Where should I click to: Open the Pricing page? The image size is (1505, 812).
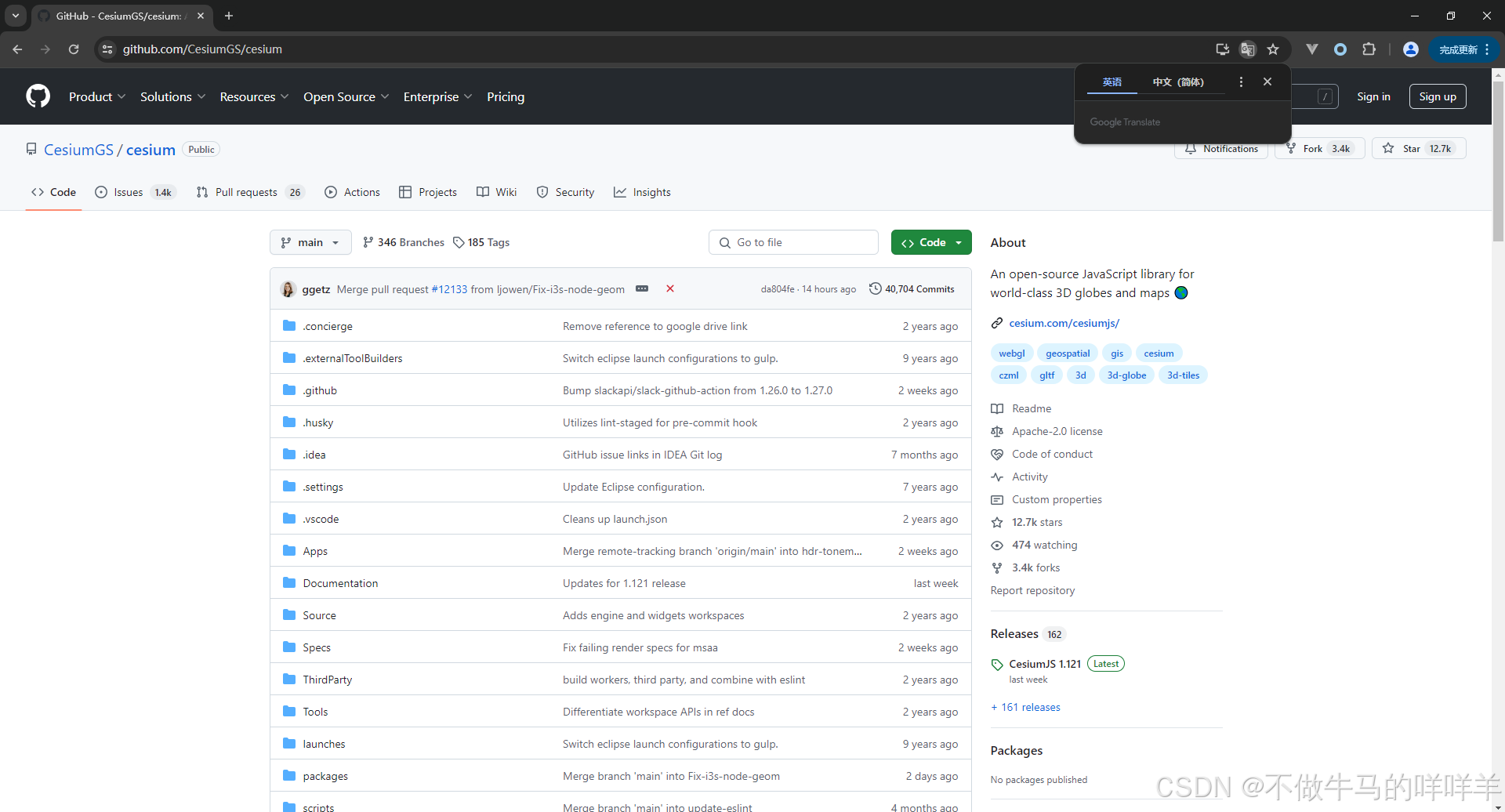506,96
